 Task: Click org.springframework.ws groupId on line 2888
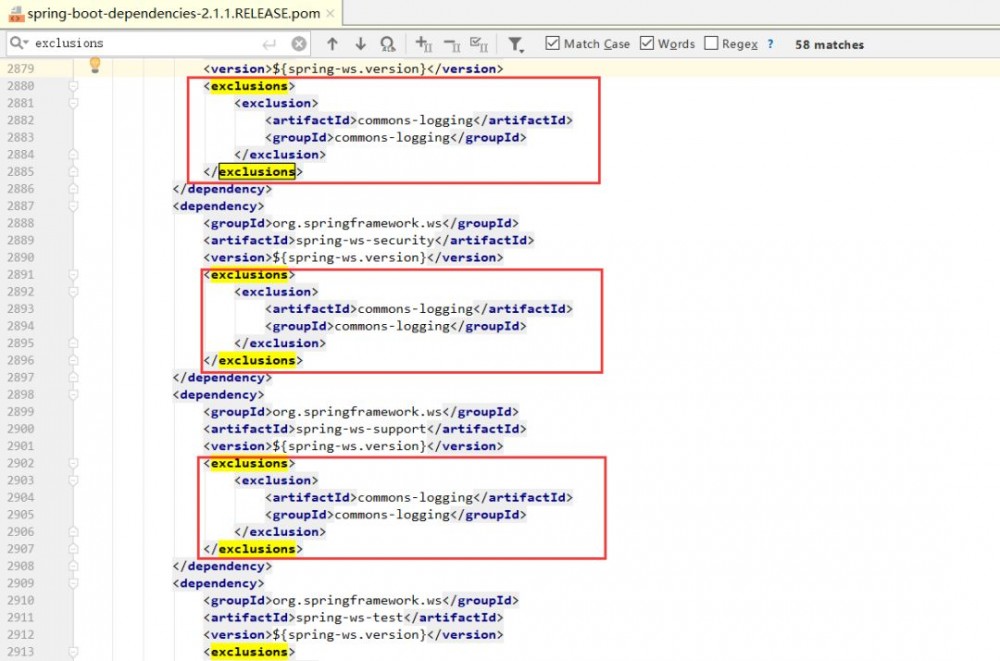coord(357,223)
